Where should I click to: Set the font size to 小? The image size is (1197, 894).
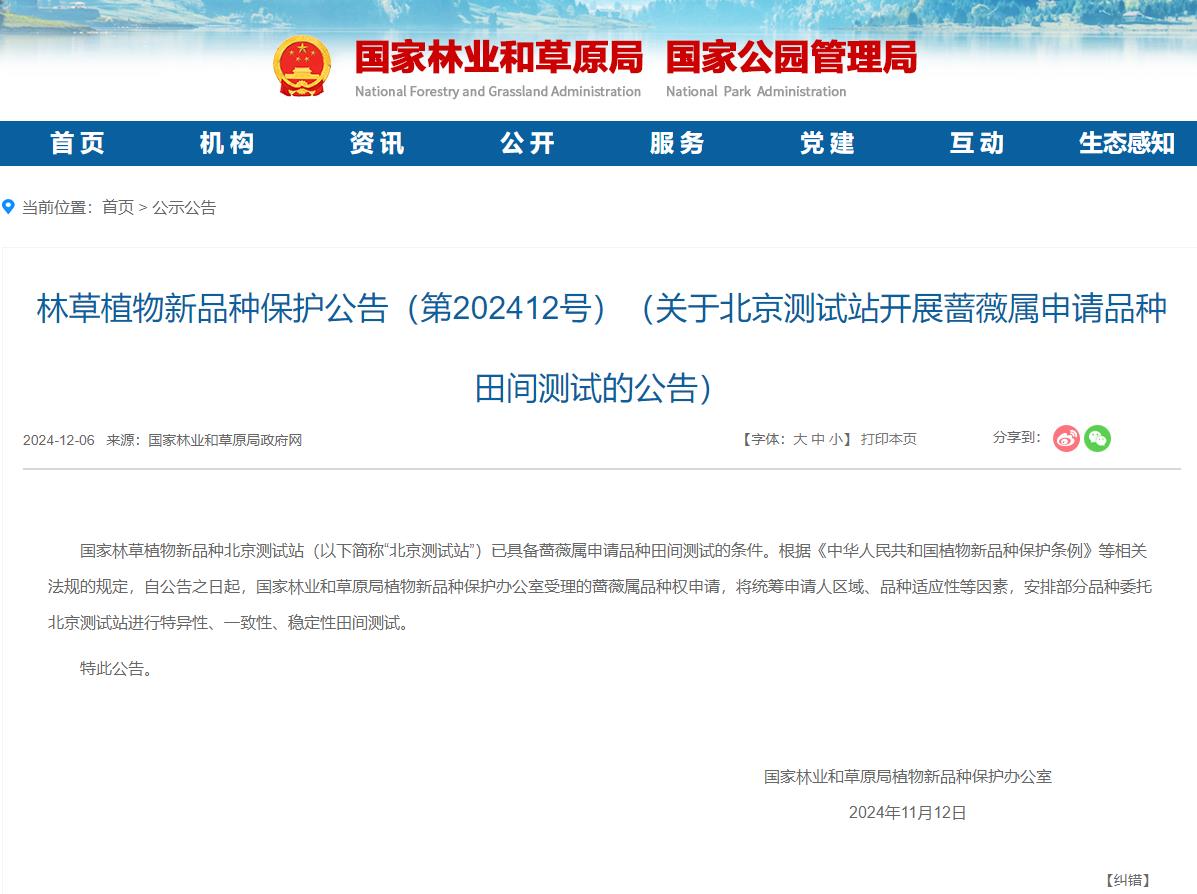(835, 439)
